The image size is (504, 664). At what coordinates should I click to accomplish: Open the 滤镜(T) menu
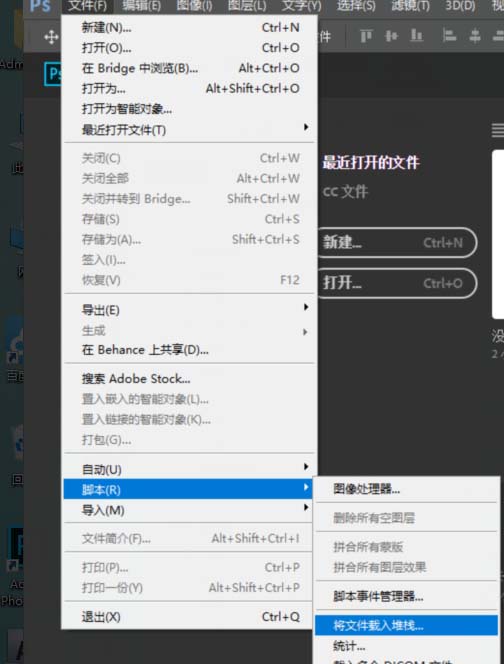pyautogui.click(x=410, y=6)
